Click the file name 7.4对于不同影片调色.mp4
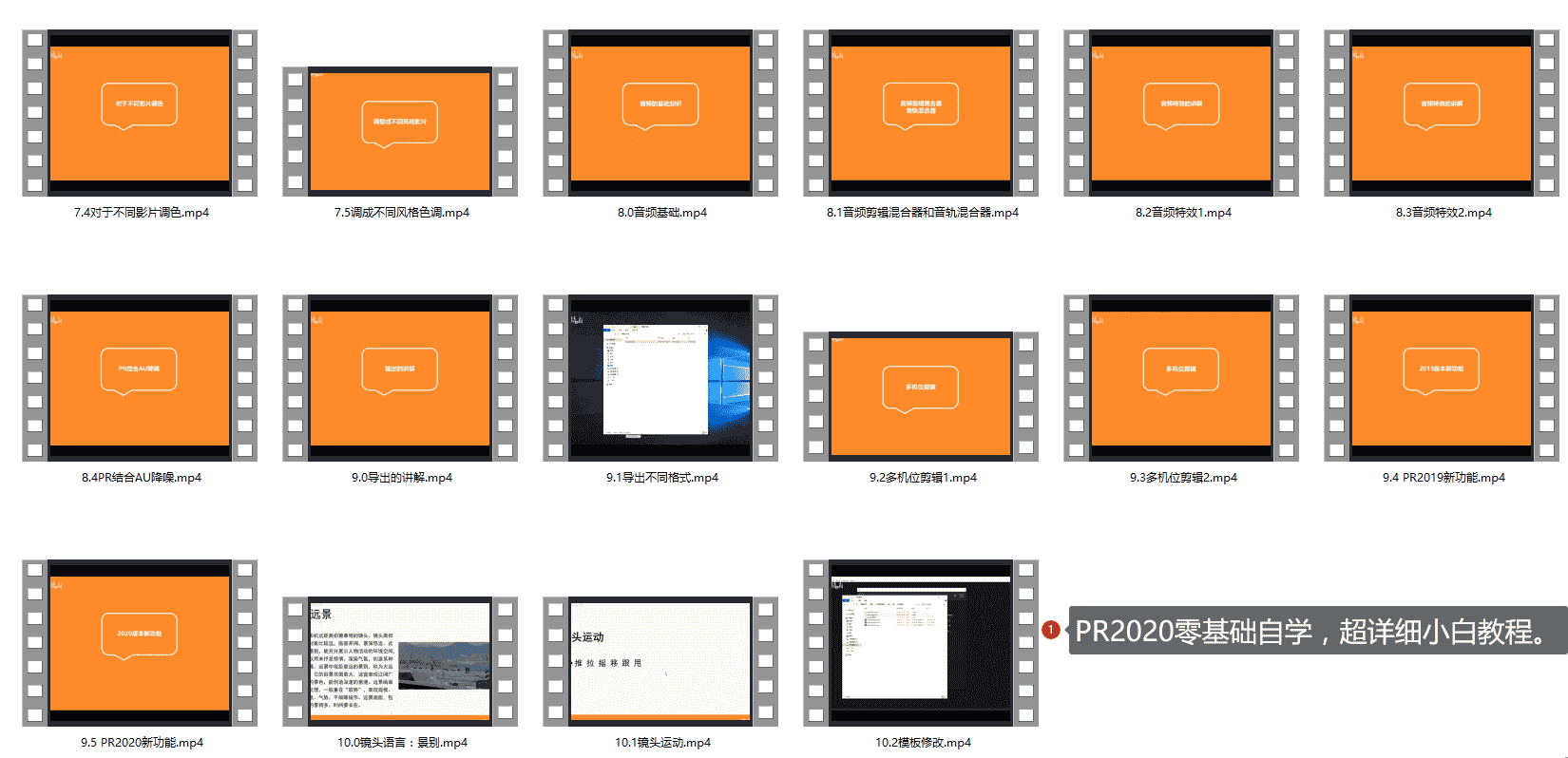The image size is (1568, 758). [x=142, y=213]
